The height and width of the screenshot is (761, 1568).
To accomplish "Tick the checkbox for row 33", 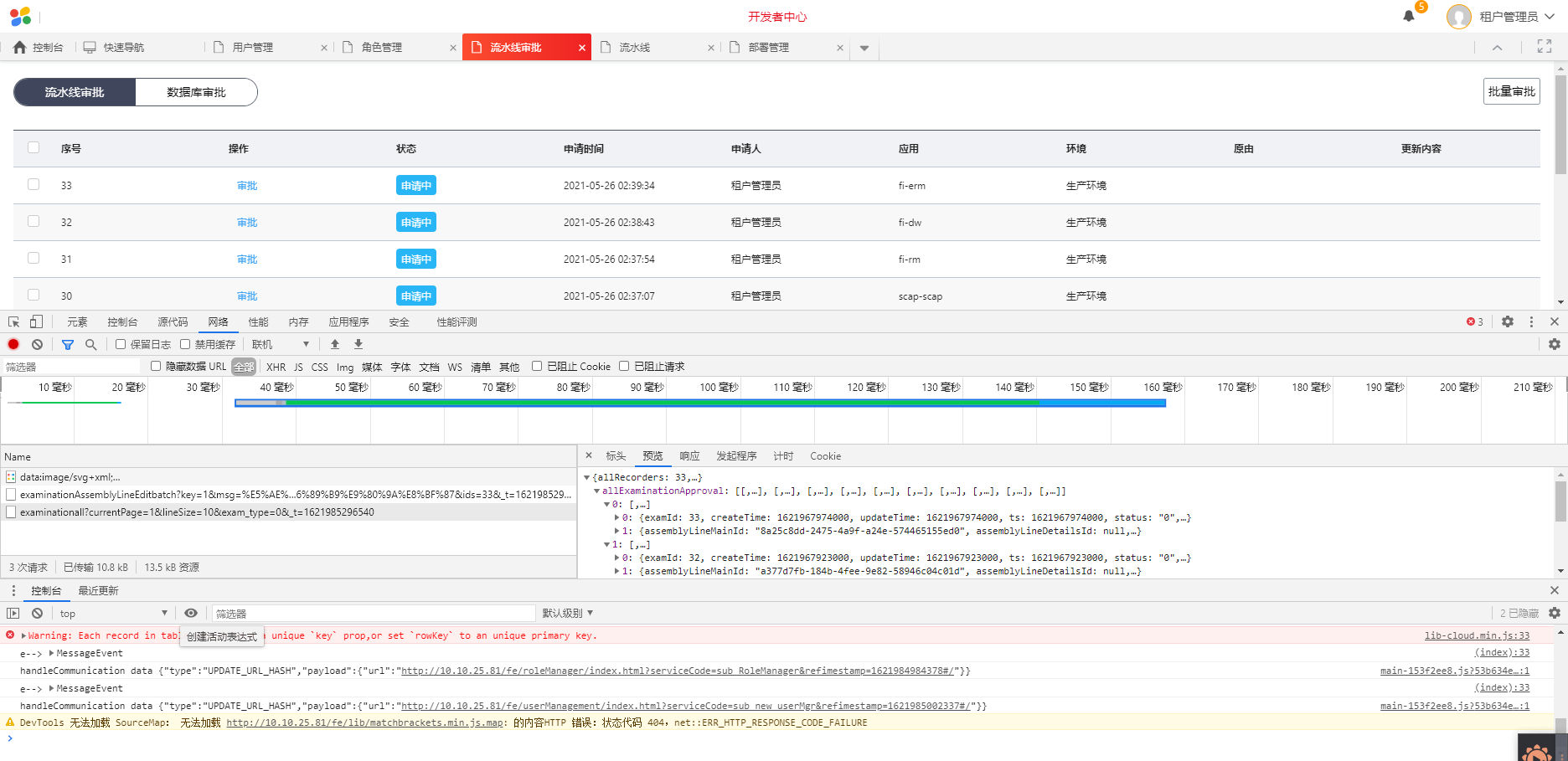I will pyautogui.click(x=34, y=184).
